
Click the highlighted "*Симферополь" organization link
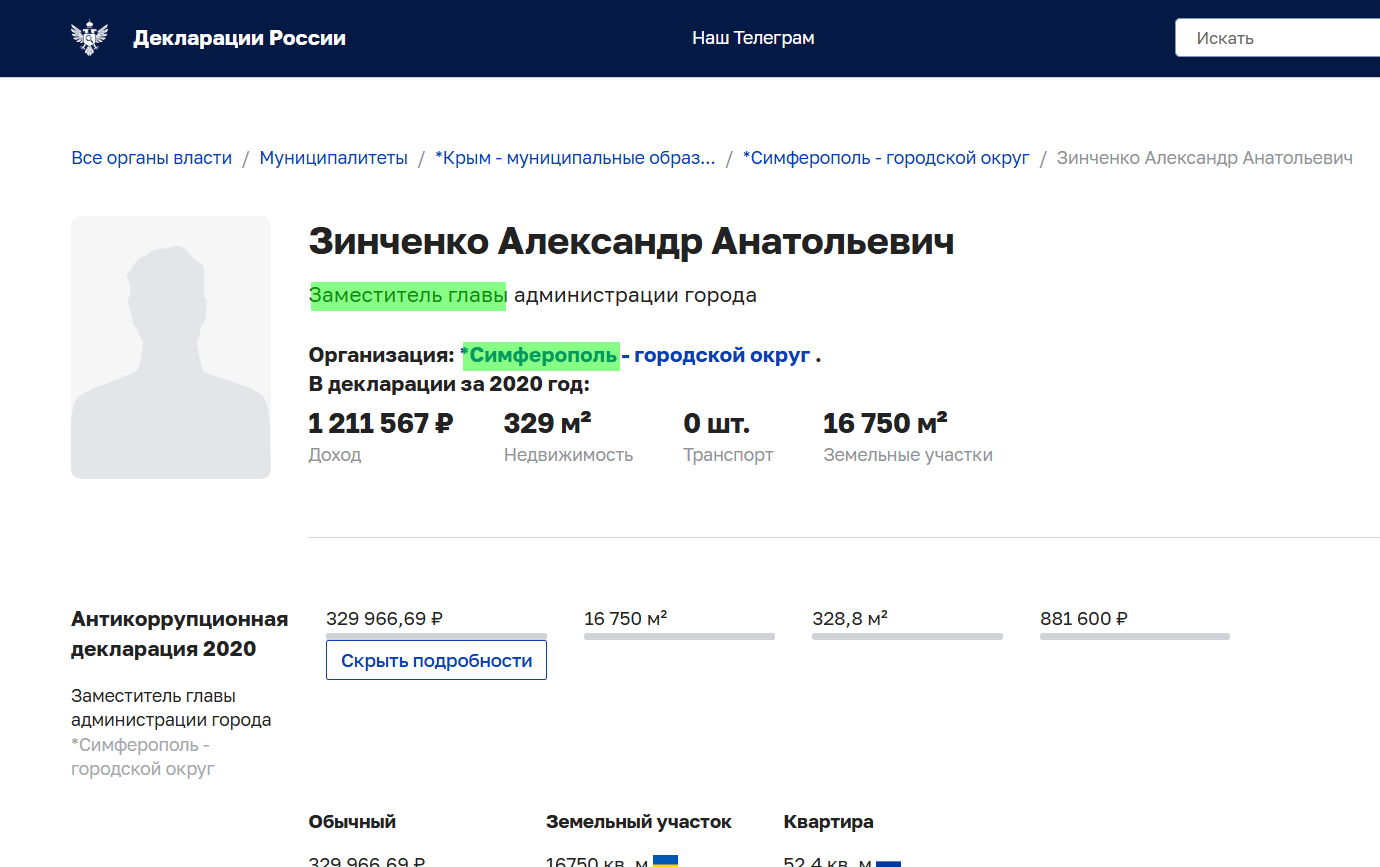[x=539, y=353]
